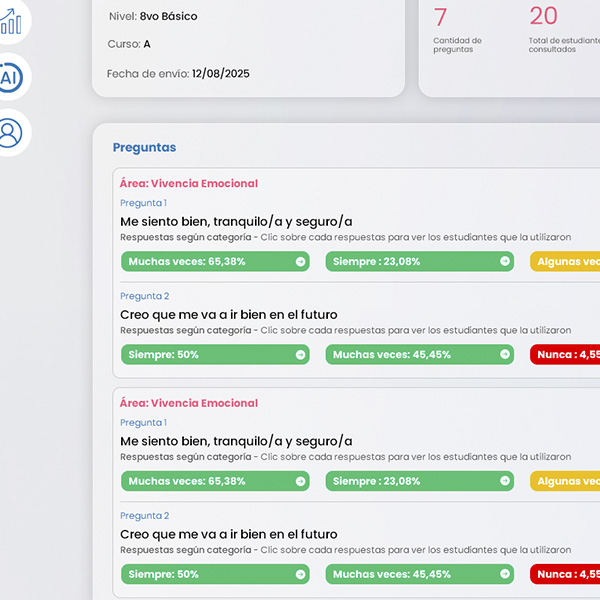Click arrow on second card's 'Muchas veces: 45,45%'
This screenshot has height=600, width=600.
(x=505, y=575)
